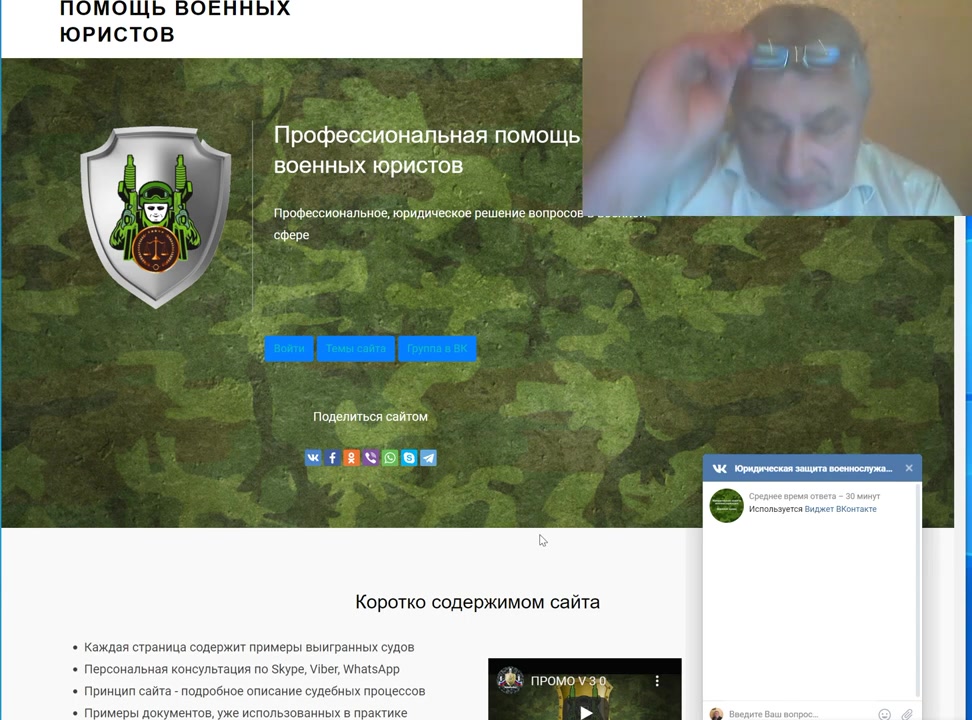
Task: Attach a file in VK chat widget
Action: pyautogui.click(x=907, y=714)
